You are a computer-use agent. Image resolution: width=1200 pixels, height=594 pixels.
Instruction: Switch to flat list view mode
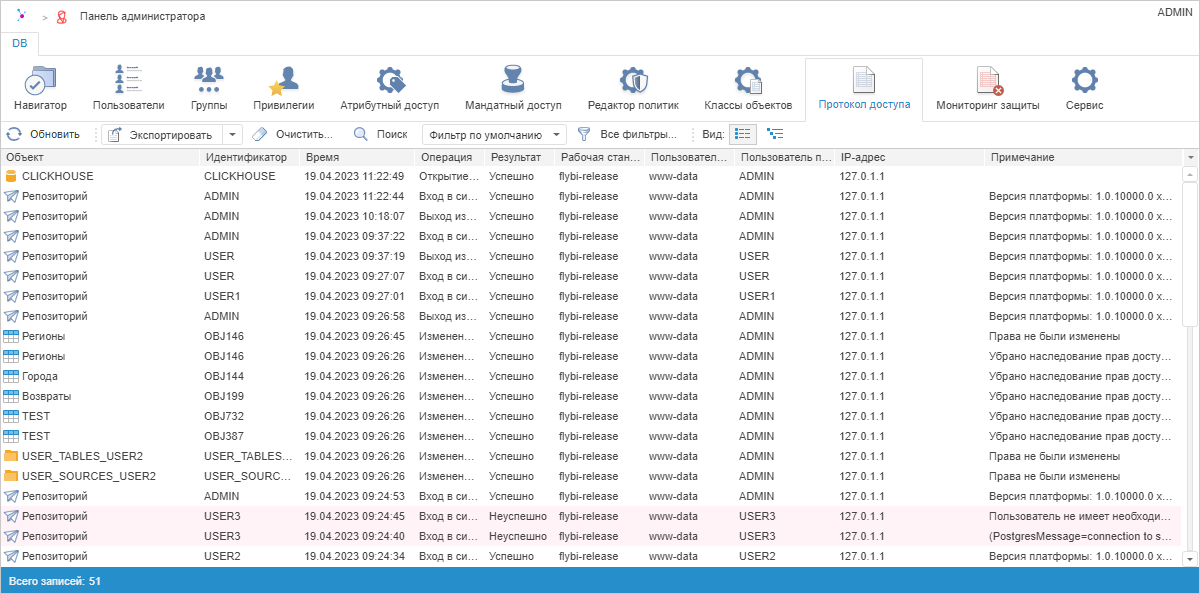click(x=743, y=134)
